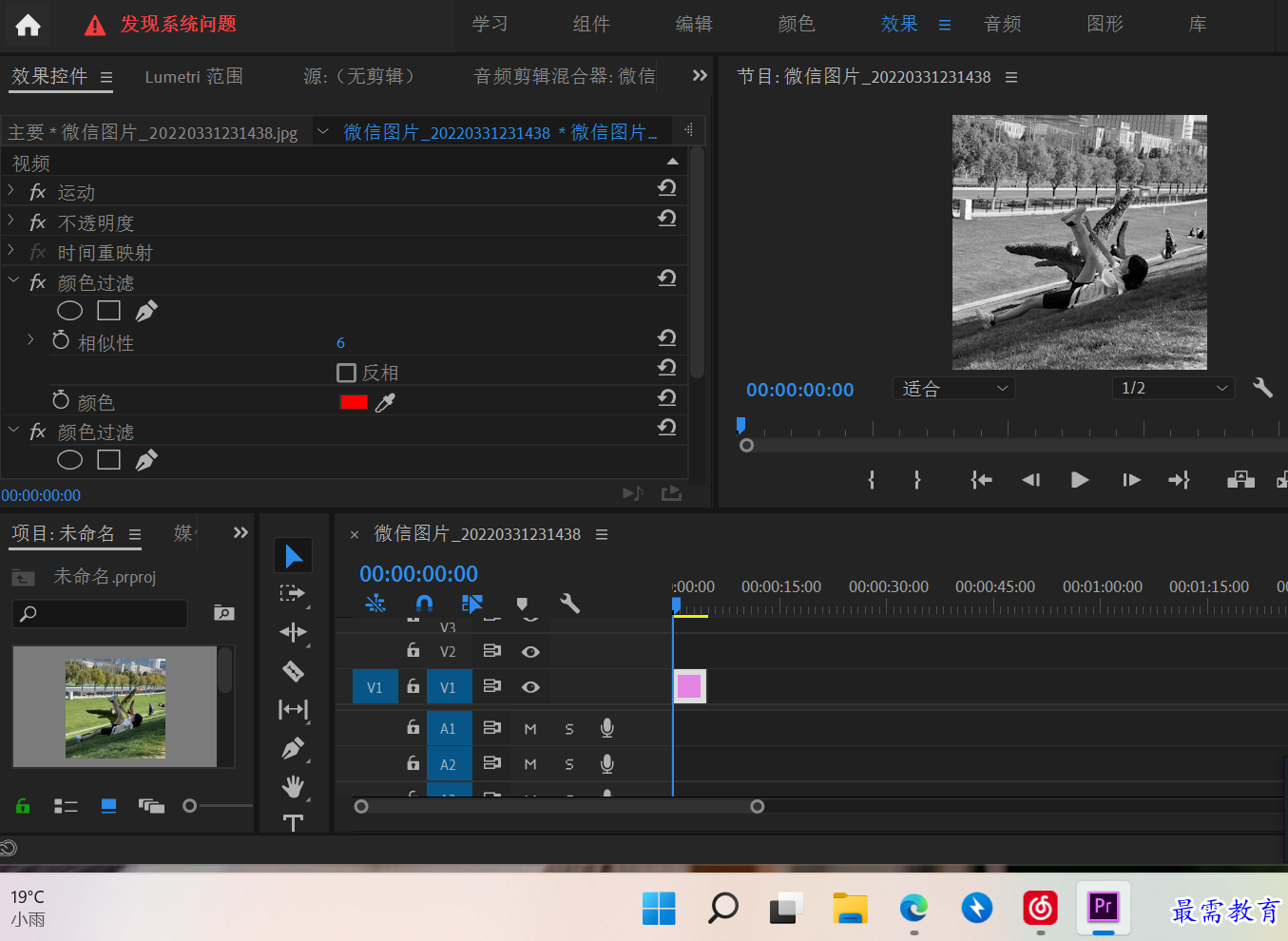This screenshot has height=941, width=1288.
Task: Create rectangle mask for second 颜色过滤 effect
Action: coord(109,460)
